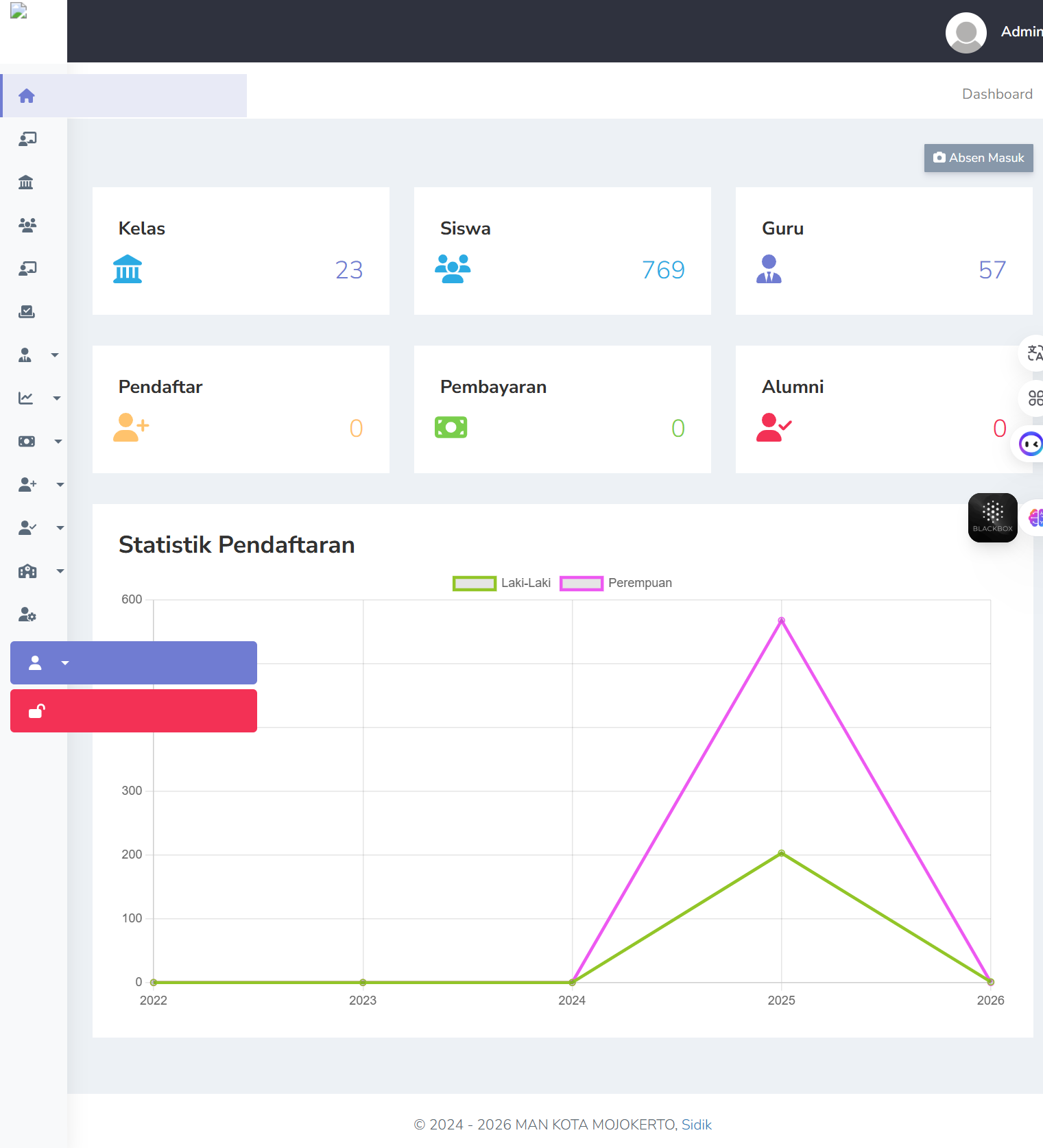The width and height of the screenshot is (1043, 1148).
Task: Click the green money icon in the Pembayaran card
Action: pyautogui.click(x=451, y=427)
